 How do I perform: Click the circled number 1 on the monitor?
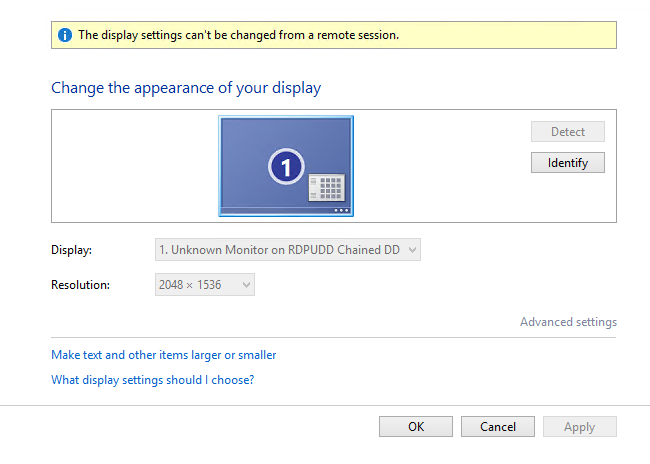pos(286,167)
